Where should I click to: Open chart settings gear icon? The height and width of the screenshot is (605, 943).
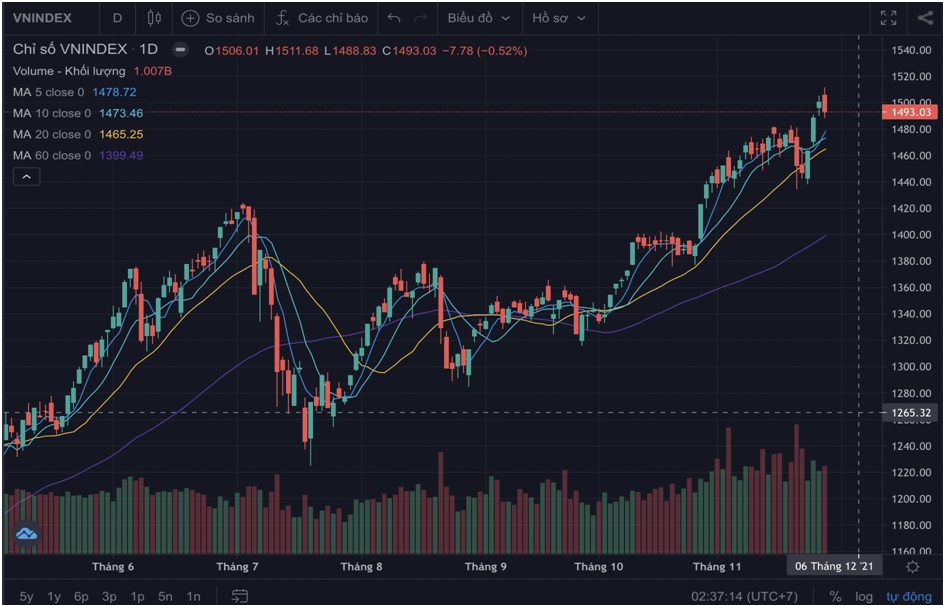pyautogui.click(x=912, y=567)
